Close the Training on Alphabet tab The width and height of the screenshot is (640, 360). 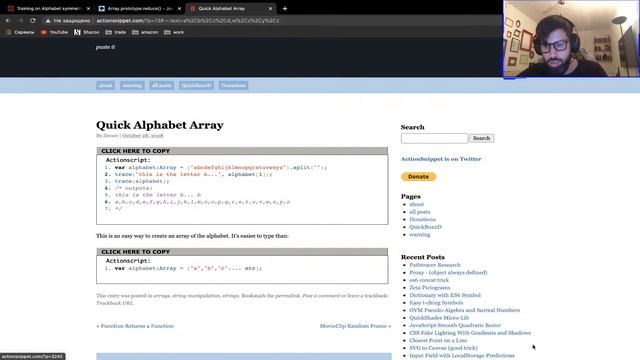(88, 8)
